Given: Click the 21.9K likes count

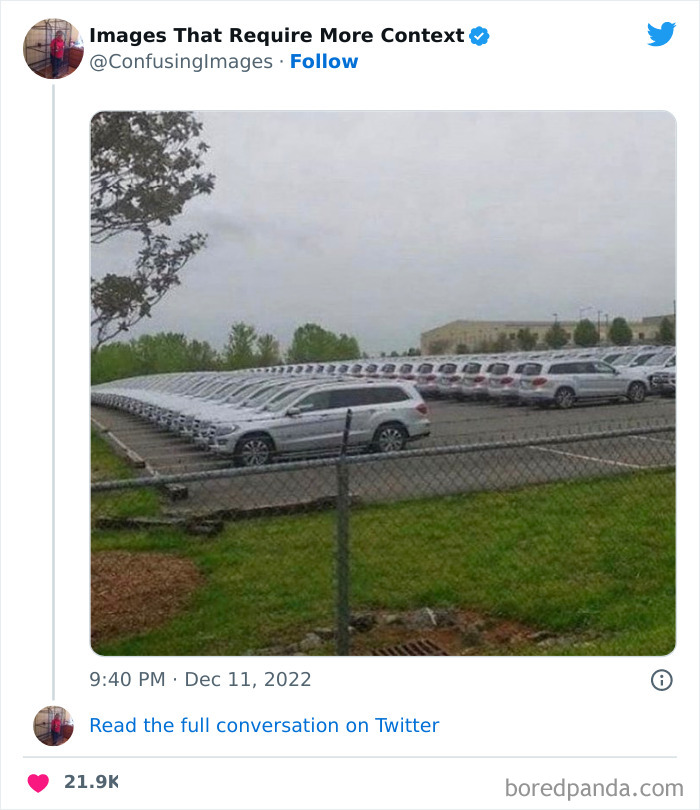Looking at the screenshot, I should 91,782.
